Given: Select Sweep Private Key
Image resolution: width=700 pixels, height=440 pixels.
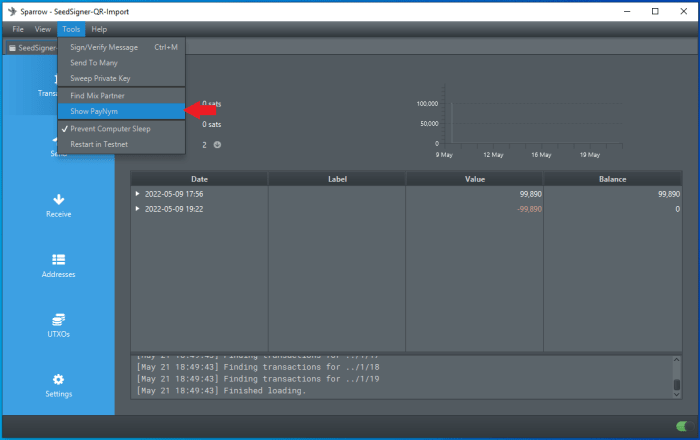Looking at the screenshot, I should [x=100, y=78].
